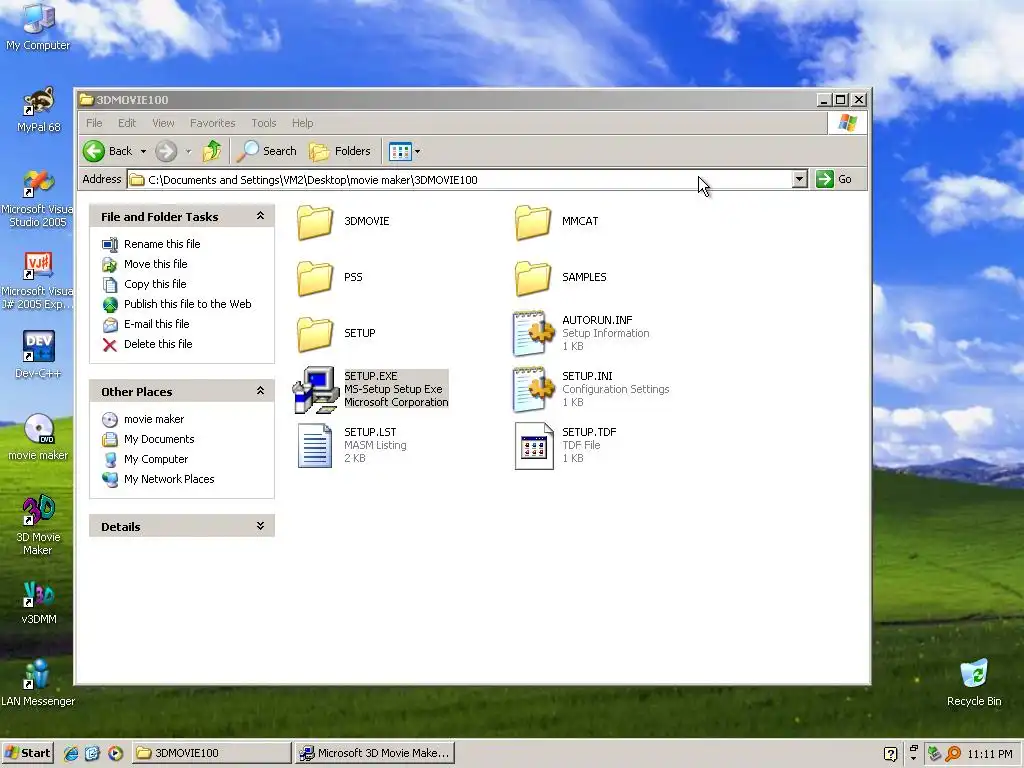The width and height of the screenshot is (1024, 768).
Task: Select the SAMPLES folder icon
Action: [x=533, y=278]
